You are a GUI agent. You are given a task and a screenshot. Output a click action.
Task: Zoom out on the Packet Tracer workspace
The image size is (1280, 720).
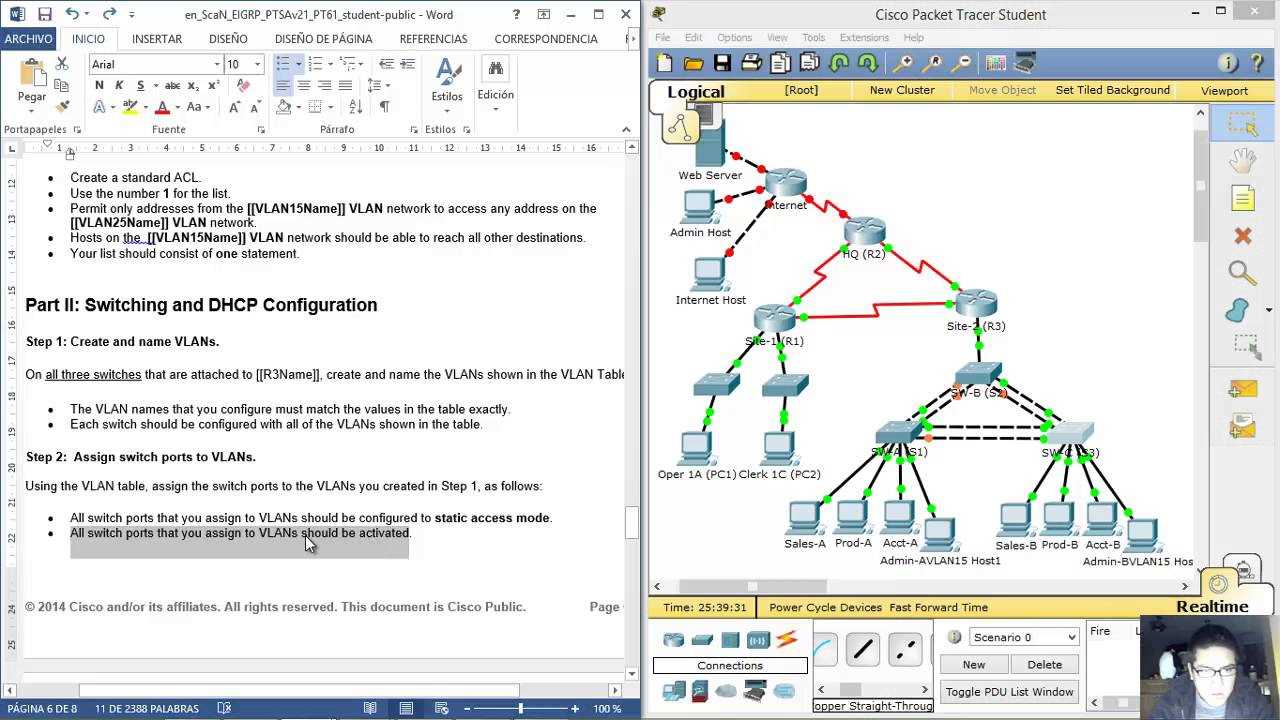pos(961,64)
